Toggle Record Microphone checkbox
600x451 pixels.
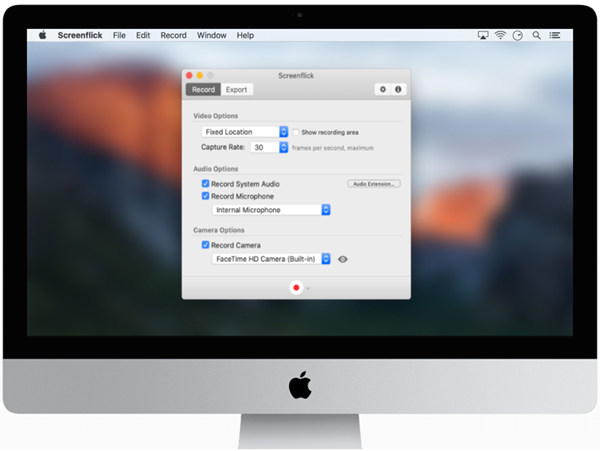click(205, 196)
